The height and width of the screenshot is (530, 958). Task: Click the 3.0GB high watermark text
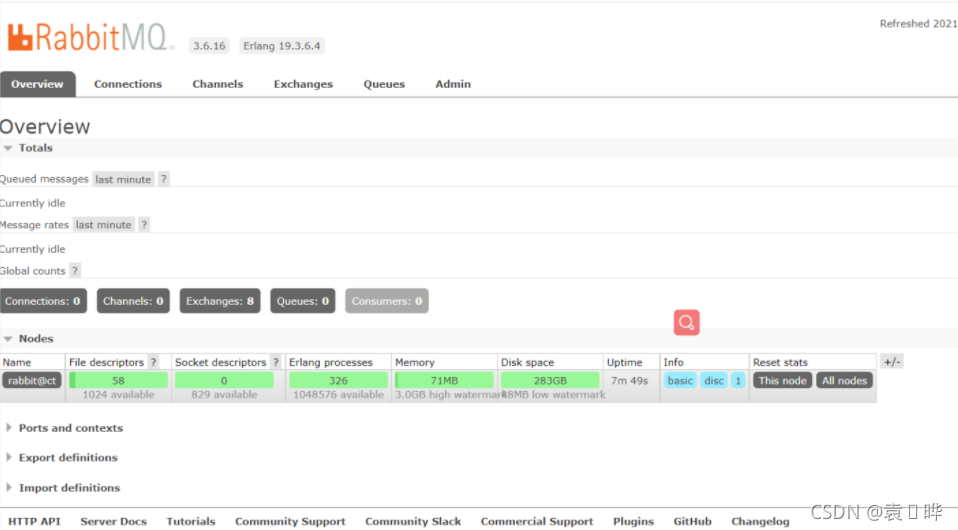pos(448,395)
